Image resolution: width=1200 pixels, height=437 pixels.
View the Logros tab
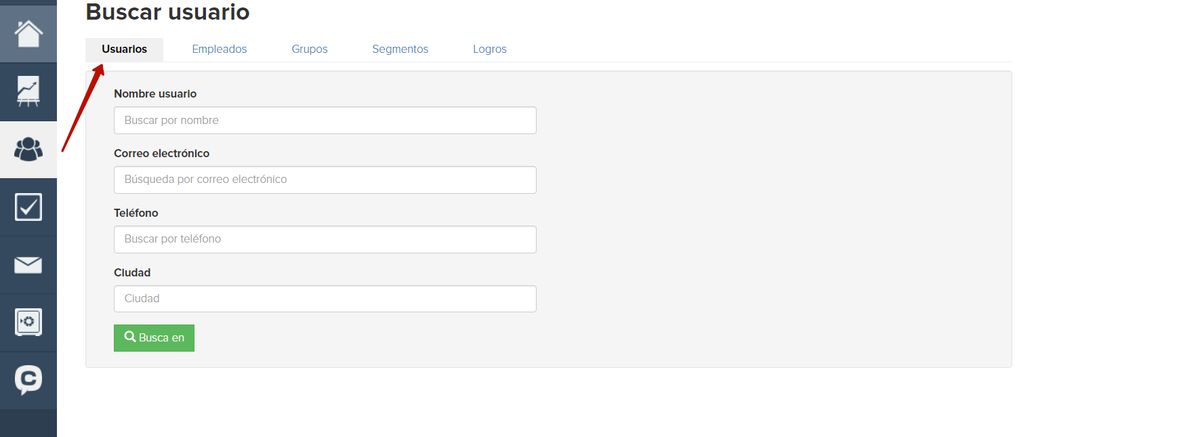click(x=490, y=49)
